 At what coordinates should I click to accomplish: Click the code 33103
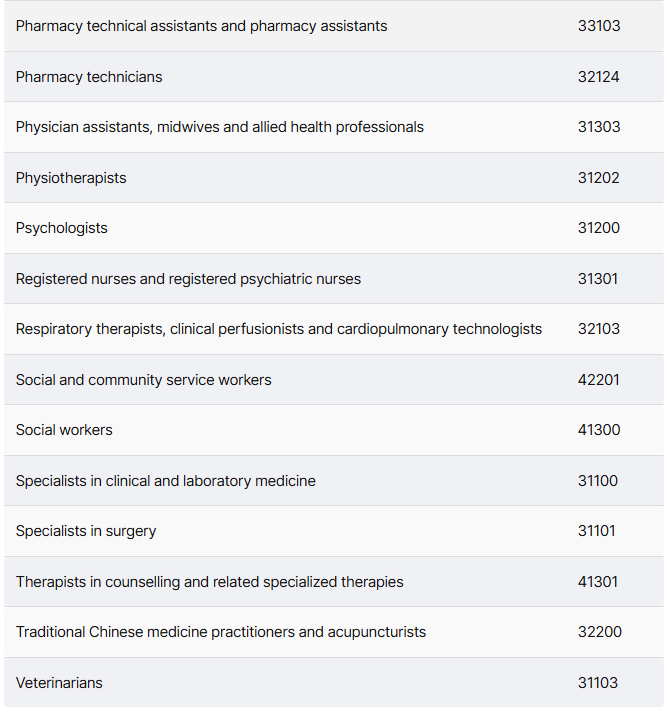[x=598, y=26]
